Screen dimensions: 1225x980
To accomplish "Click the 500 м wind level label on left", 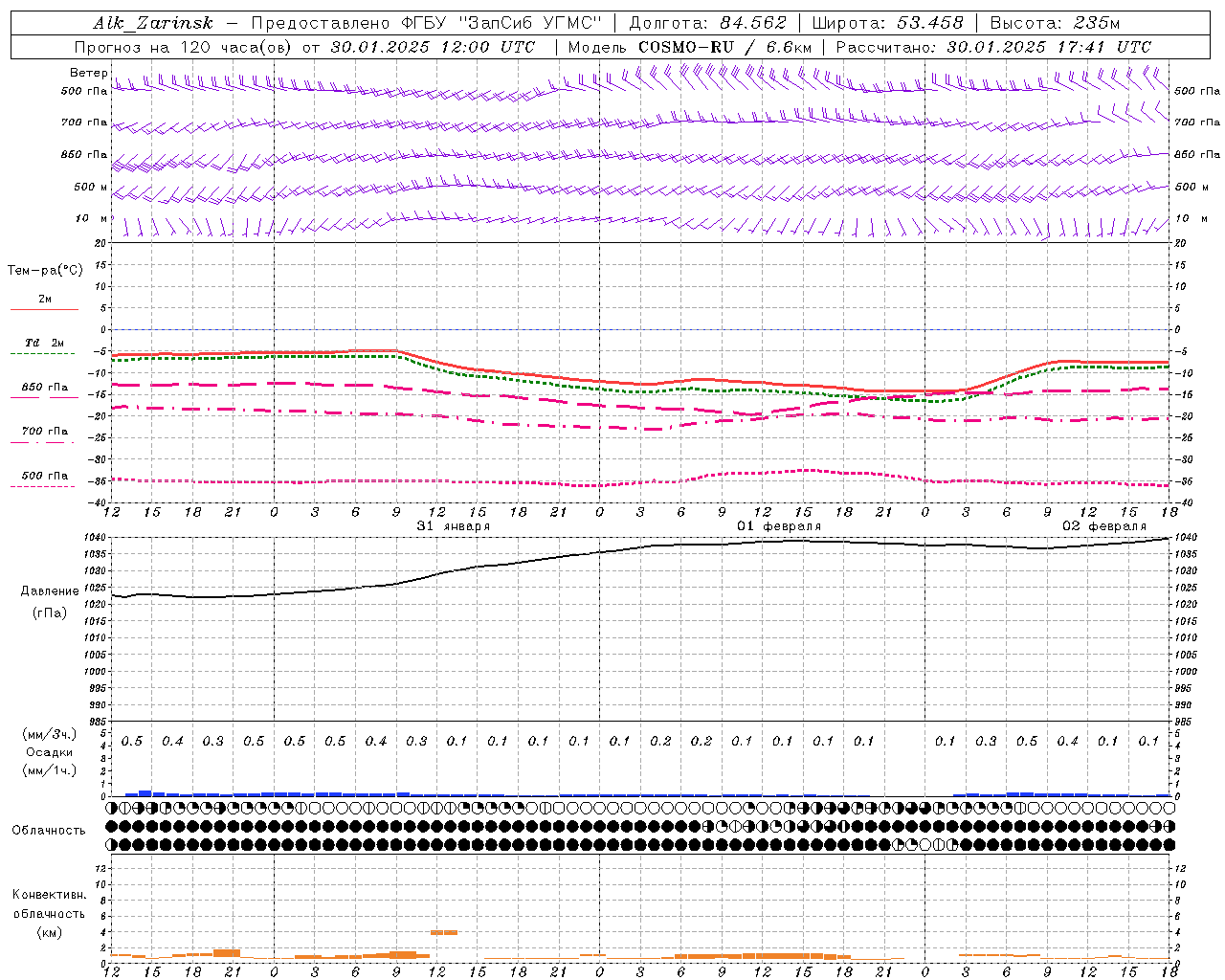I will click(91, 187).
